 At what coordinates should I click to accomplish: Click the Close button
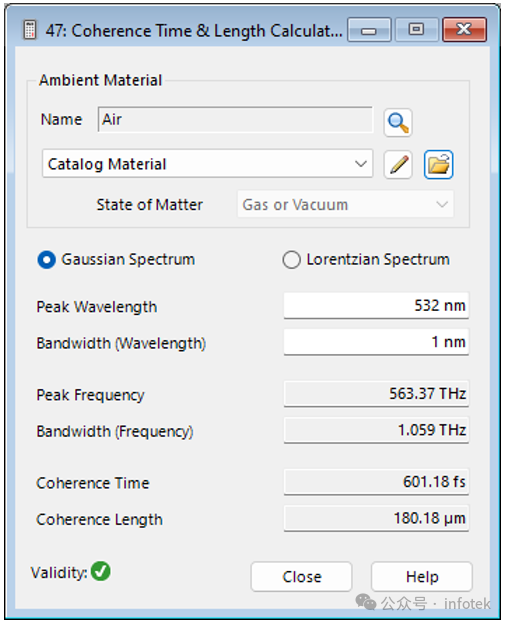[301, 576]
